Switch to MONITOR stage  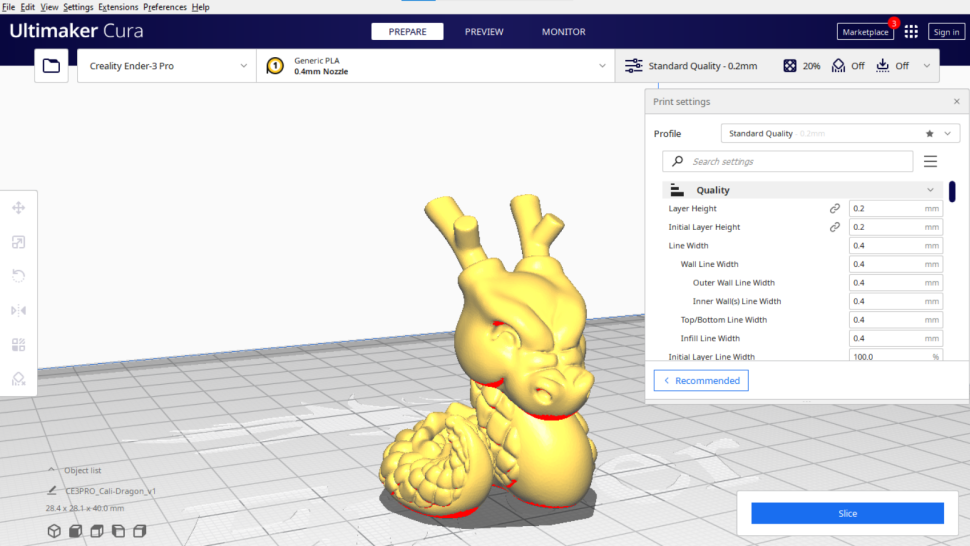[564, 32]
